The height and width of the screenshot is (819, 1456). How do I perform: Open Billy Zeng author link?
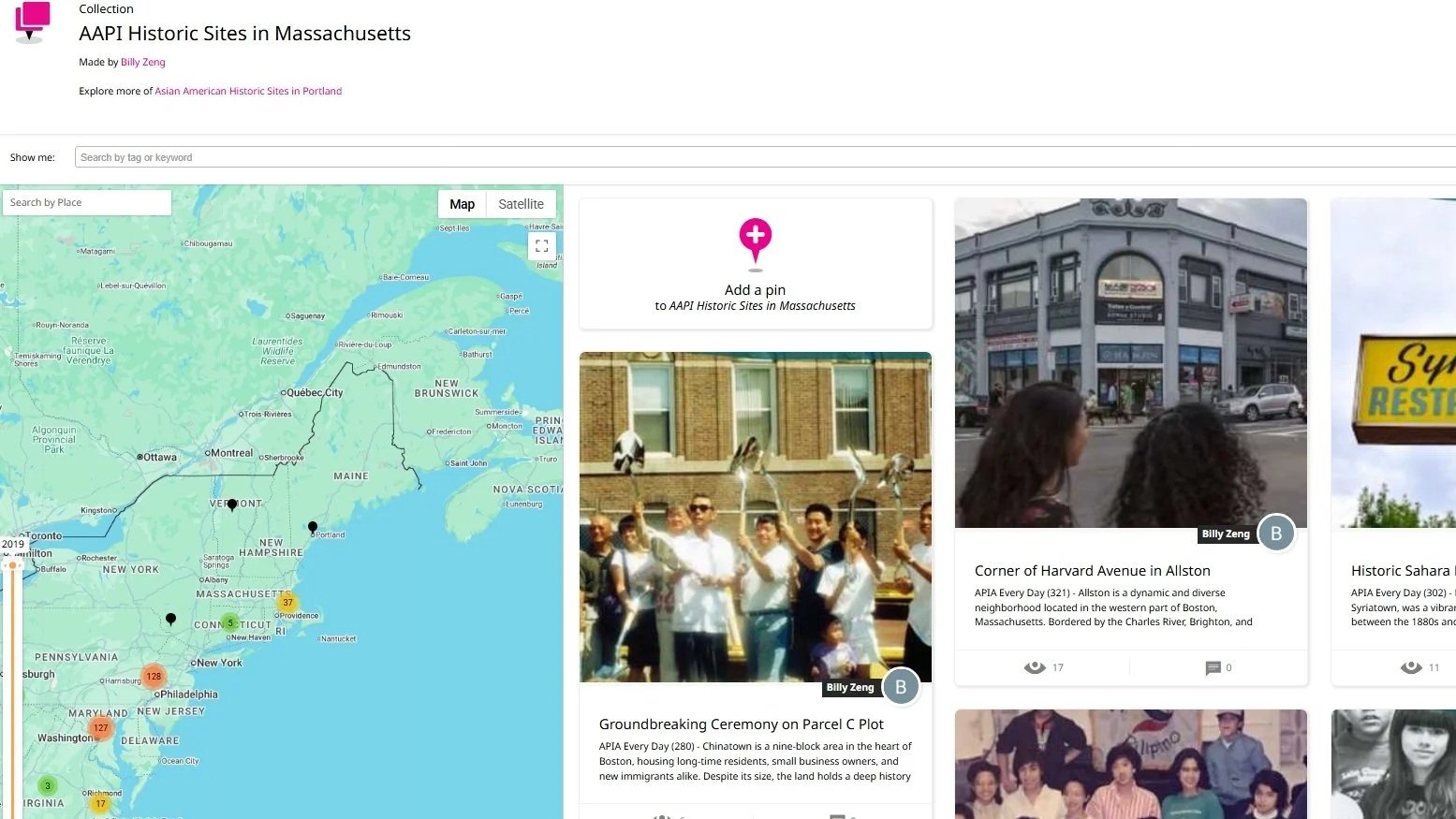coord(142,62)
